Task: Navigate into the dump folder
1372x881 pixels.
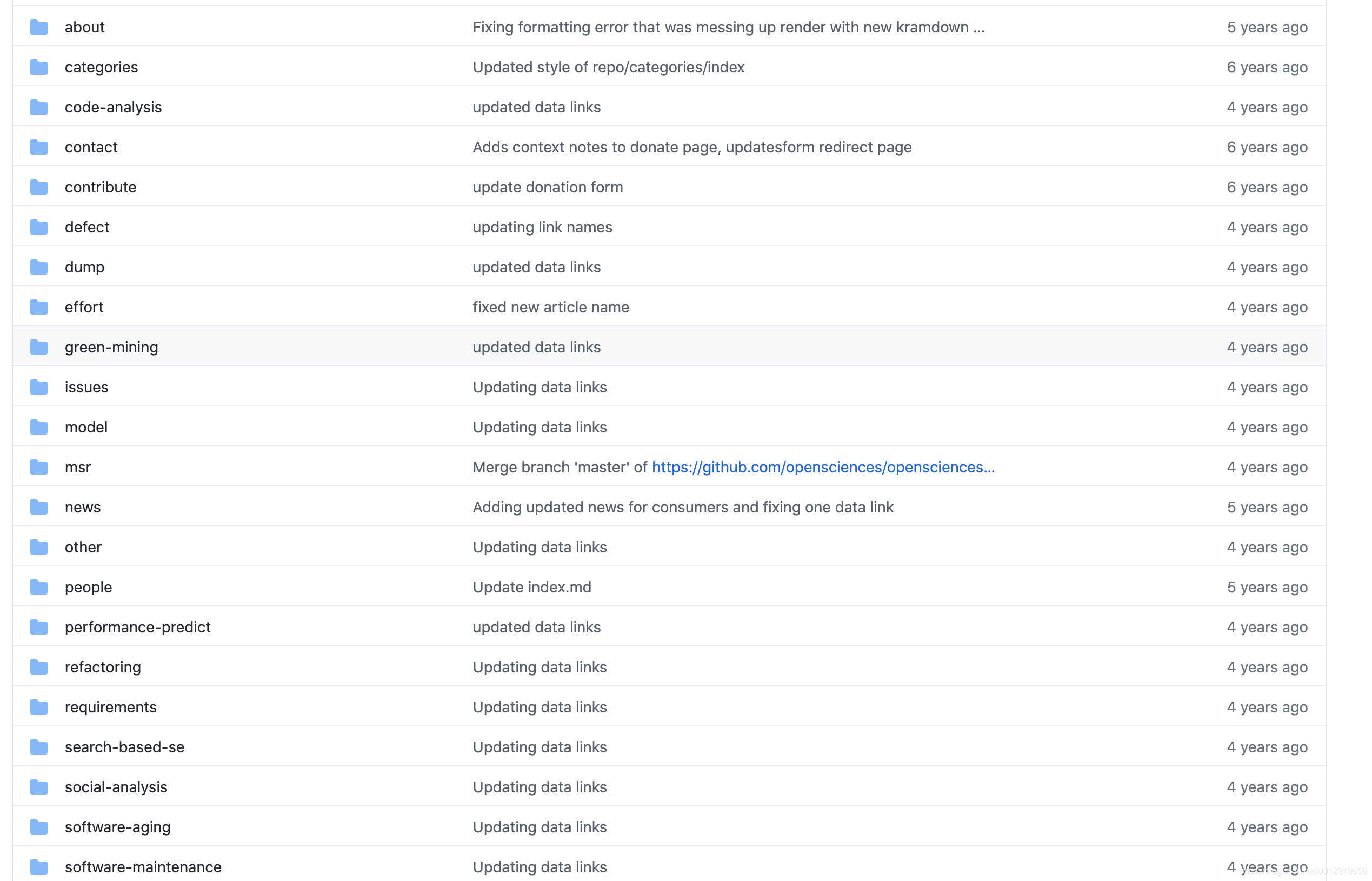Action: coord(84,267)
